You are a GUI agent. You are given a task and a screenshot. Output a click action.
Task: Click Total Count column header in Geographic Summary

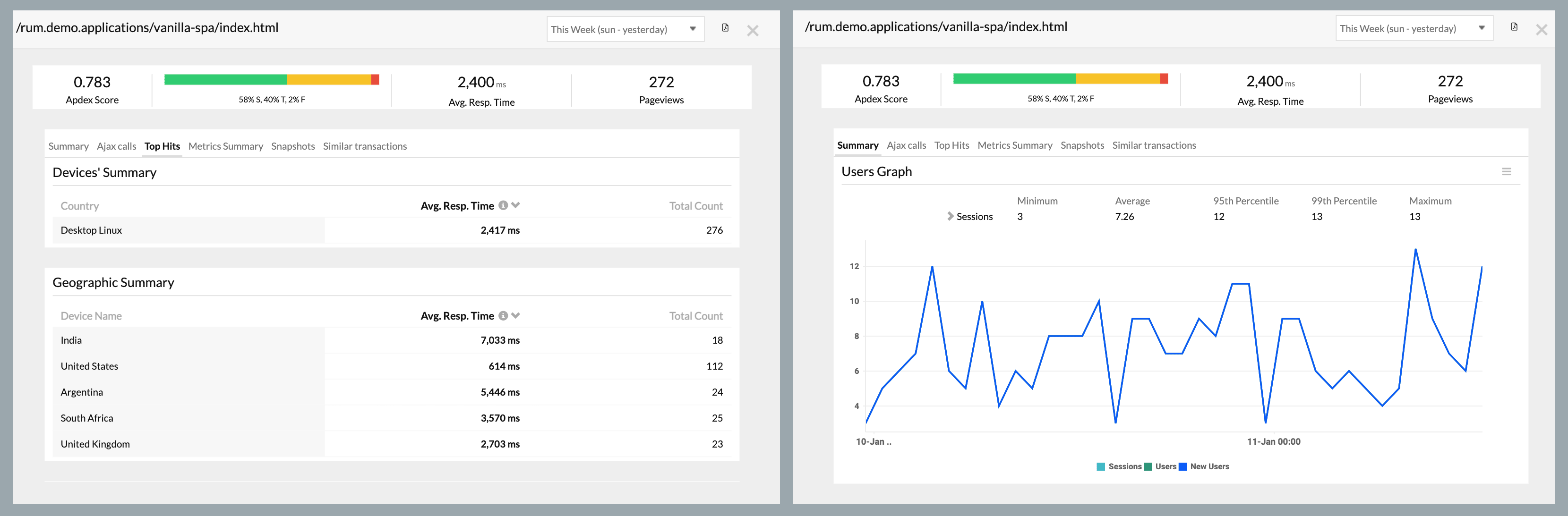(696, 316)
